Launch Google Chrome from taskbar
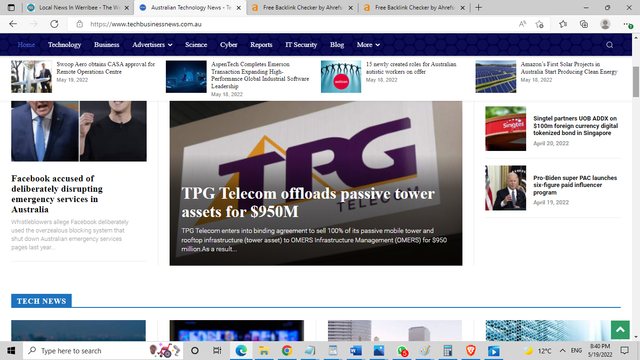 (x=287, y=351)
